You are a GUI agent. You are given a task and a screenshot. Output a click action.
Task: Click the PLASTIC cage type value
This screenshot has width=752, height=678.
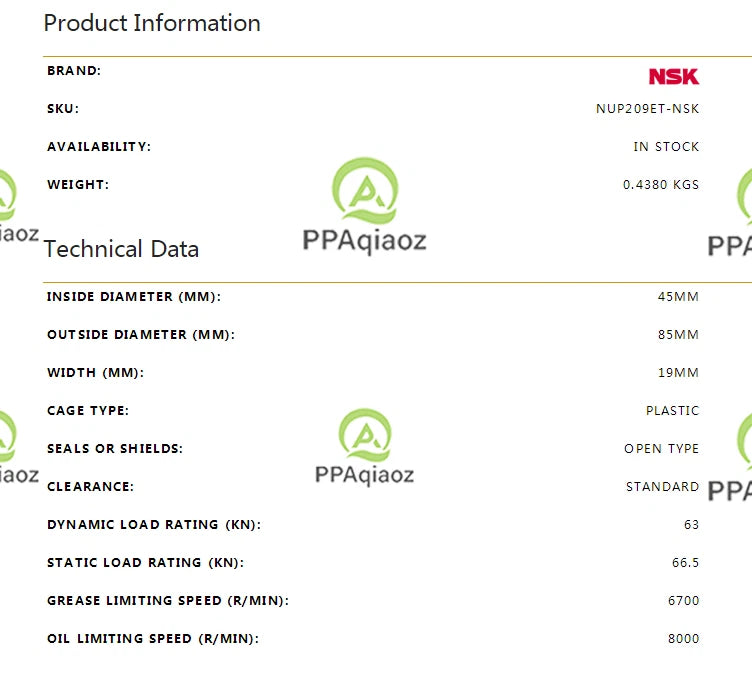tap(672, 411)
